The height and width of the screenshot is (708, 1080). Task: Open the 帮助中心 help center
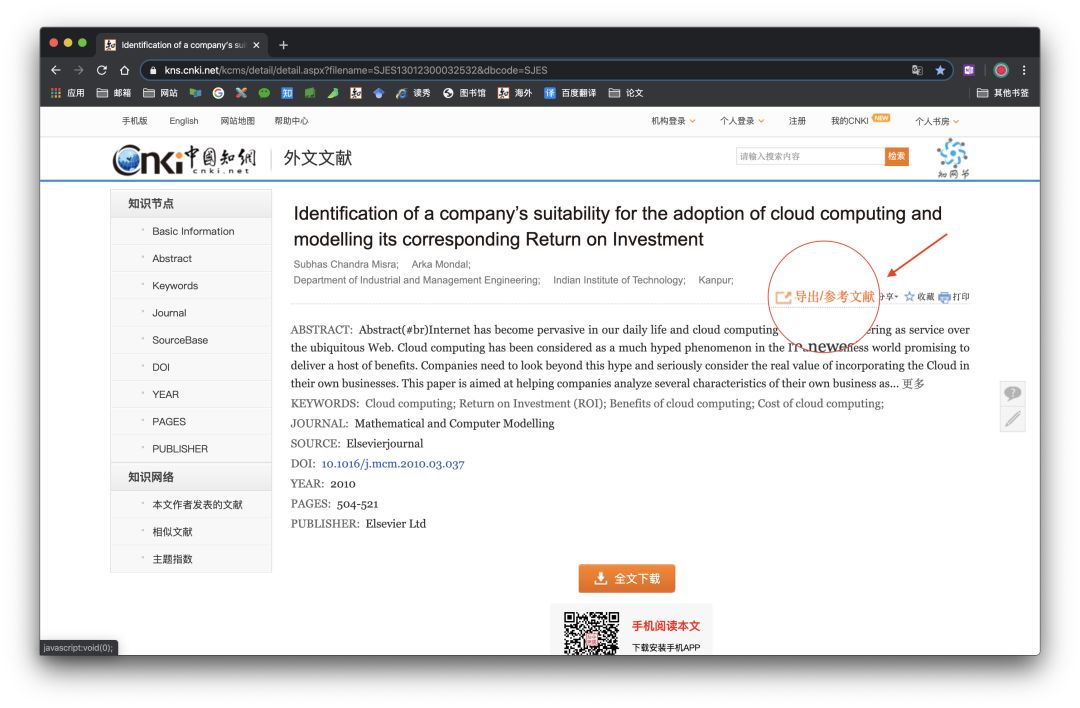point(291,121)
